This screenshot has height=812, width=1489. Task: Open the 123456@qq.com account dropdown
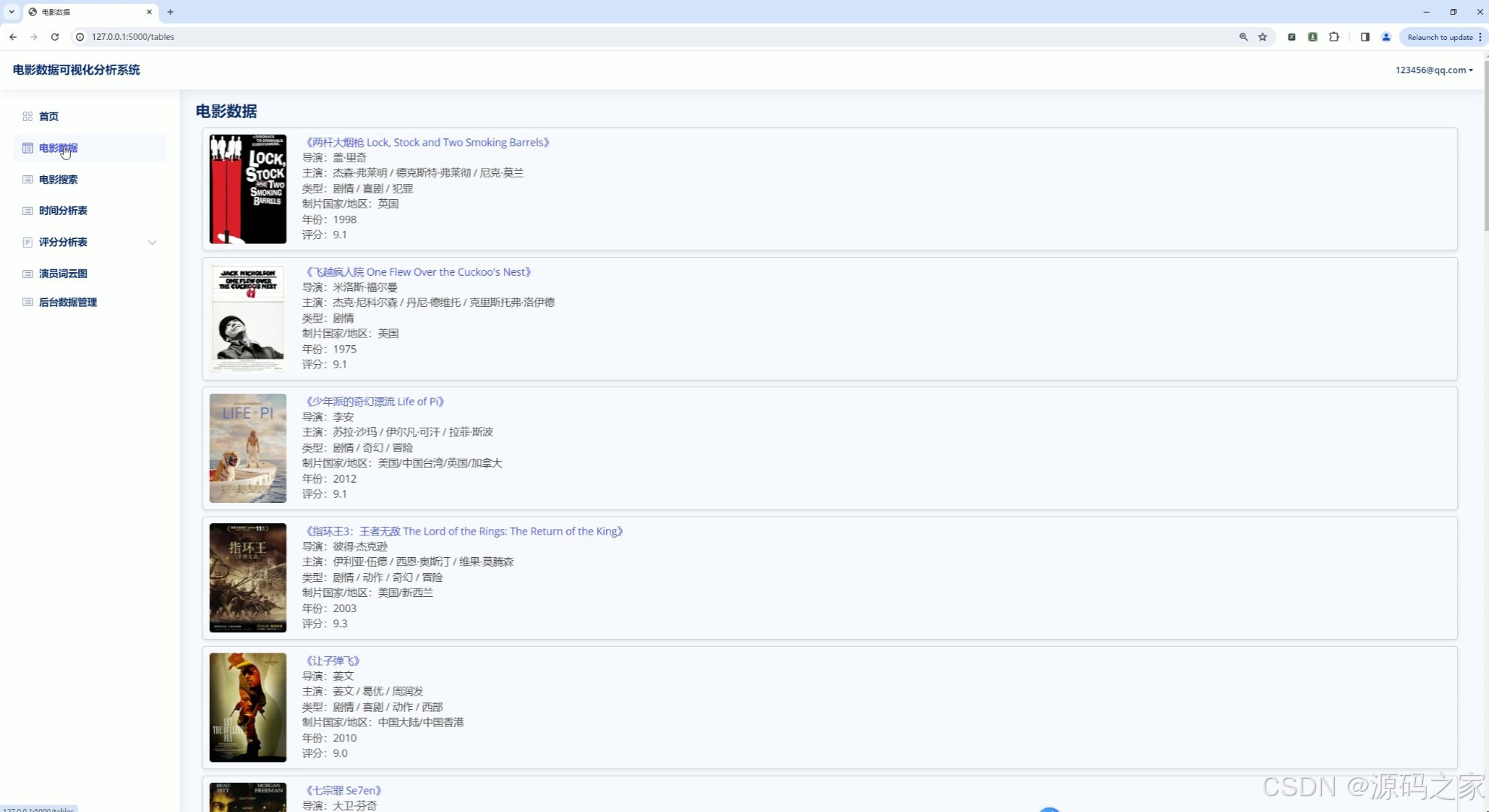pos(1434,70)
